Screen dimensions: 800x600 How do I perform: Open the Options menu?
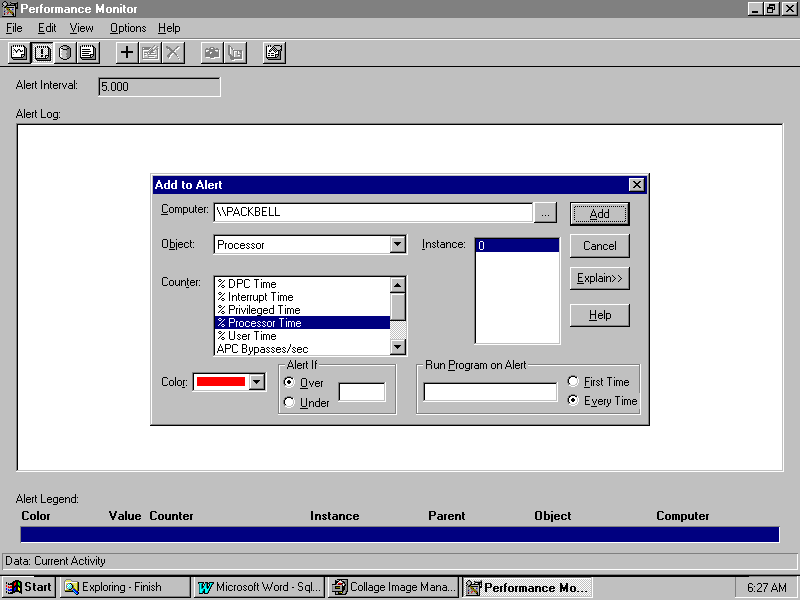click(x=128, y=28)
